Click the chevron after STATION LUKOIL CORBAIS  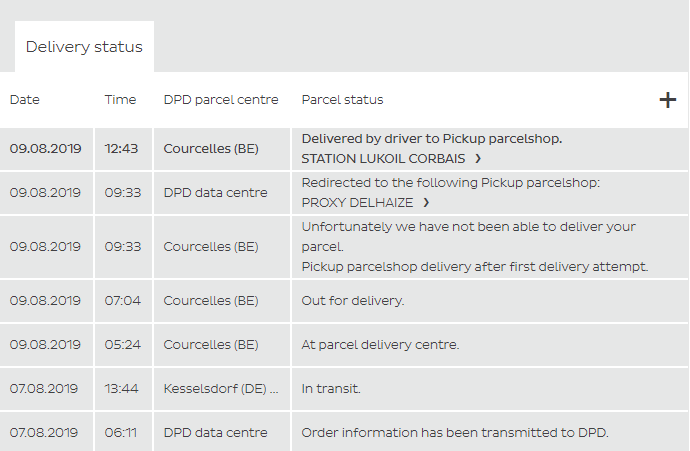point(478,159)
